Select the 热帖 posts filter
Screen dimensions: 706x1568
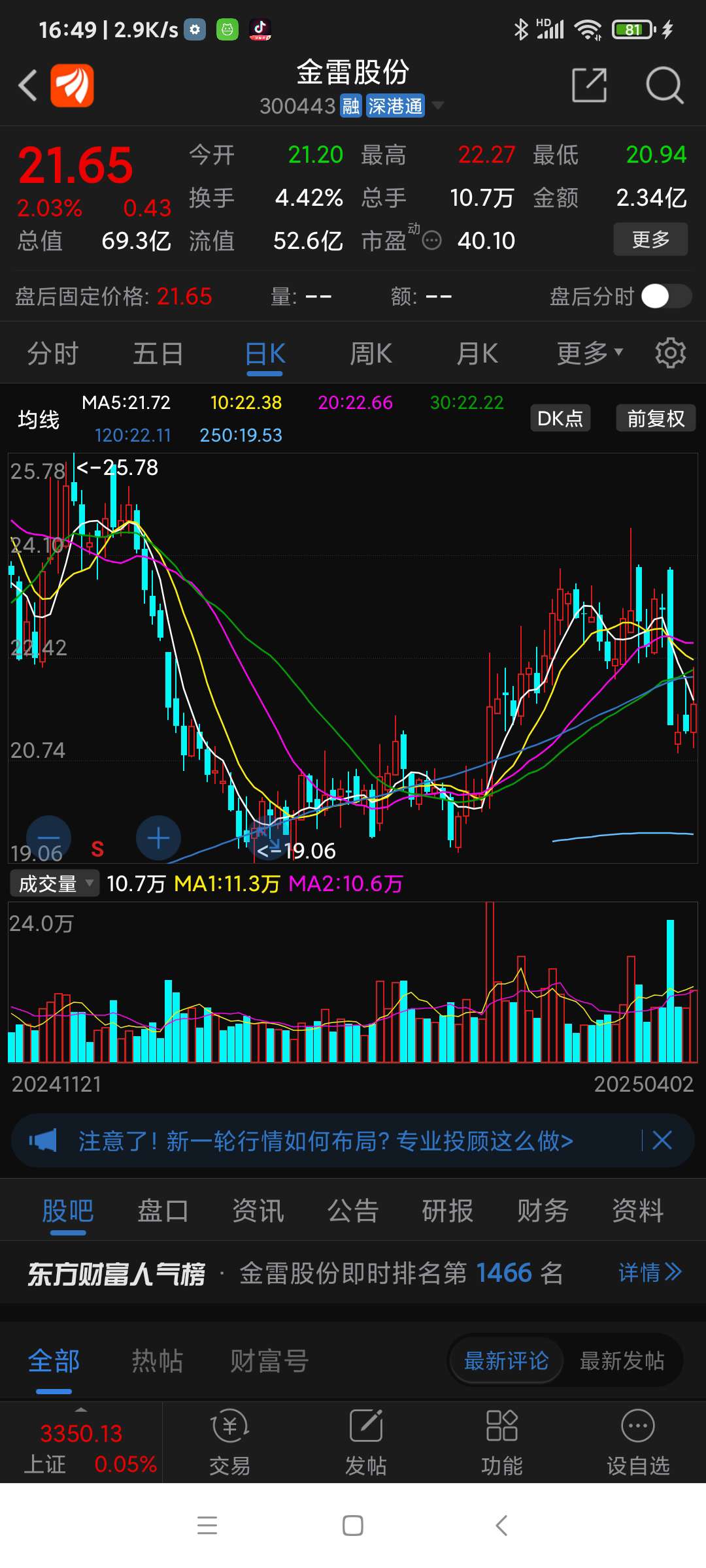click(x=157, y=1361)
